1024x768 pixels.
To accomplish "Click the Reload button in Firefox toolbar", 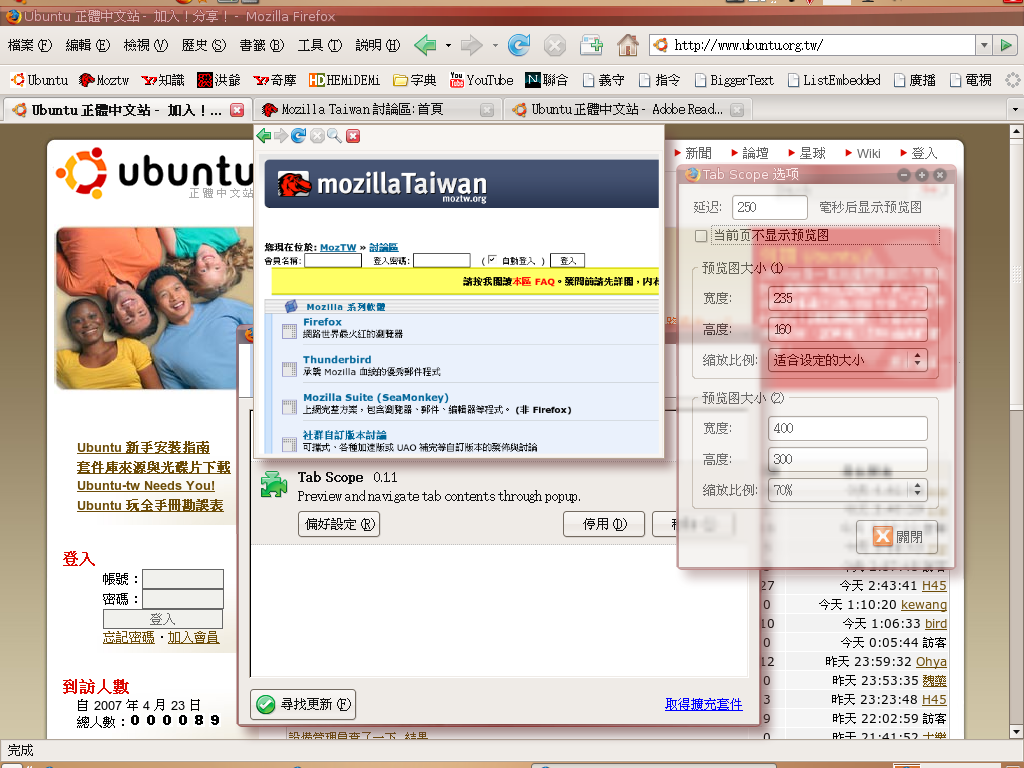I will pos(519,45).
